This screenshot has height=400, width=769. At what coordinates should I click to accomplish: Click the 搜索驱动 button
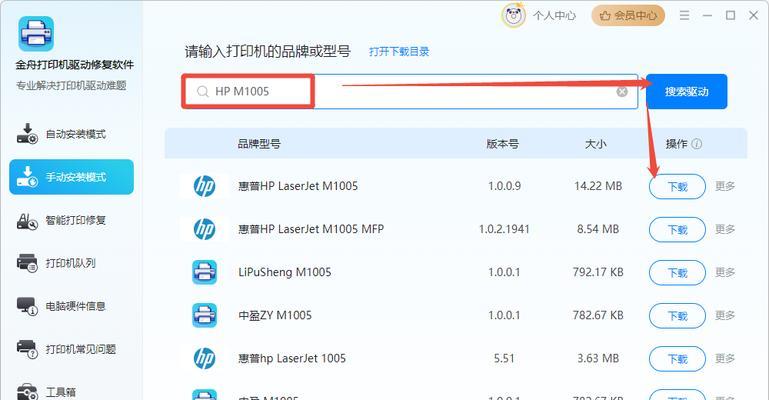pos(687,92)
